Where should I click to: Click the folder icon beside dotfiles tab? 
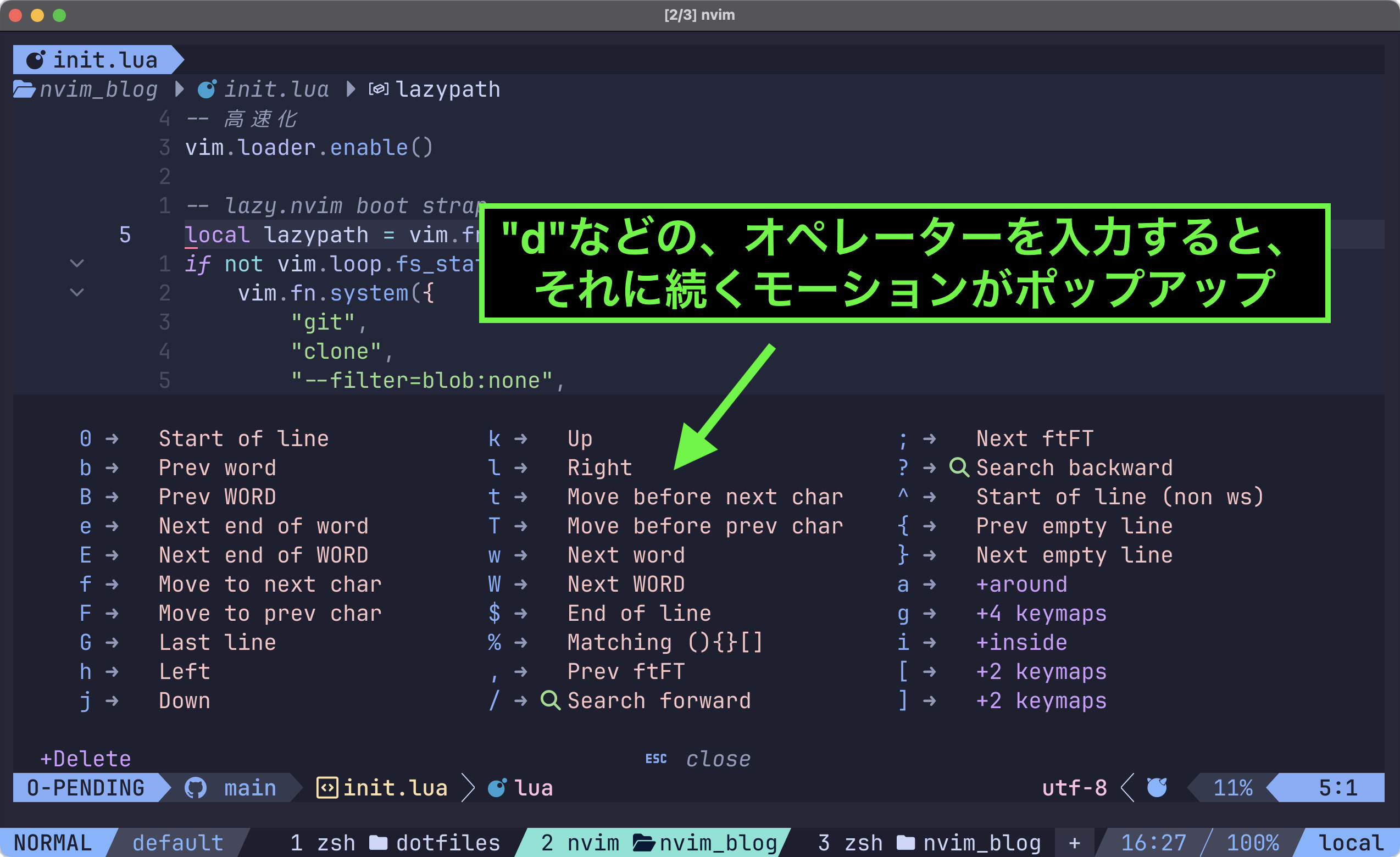click(379, 843)
